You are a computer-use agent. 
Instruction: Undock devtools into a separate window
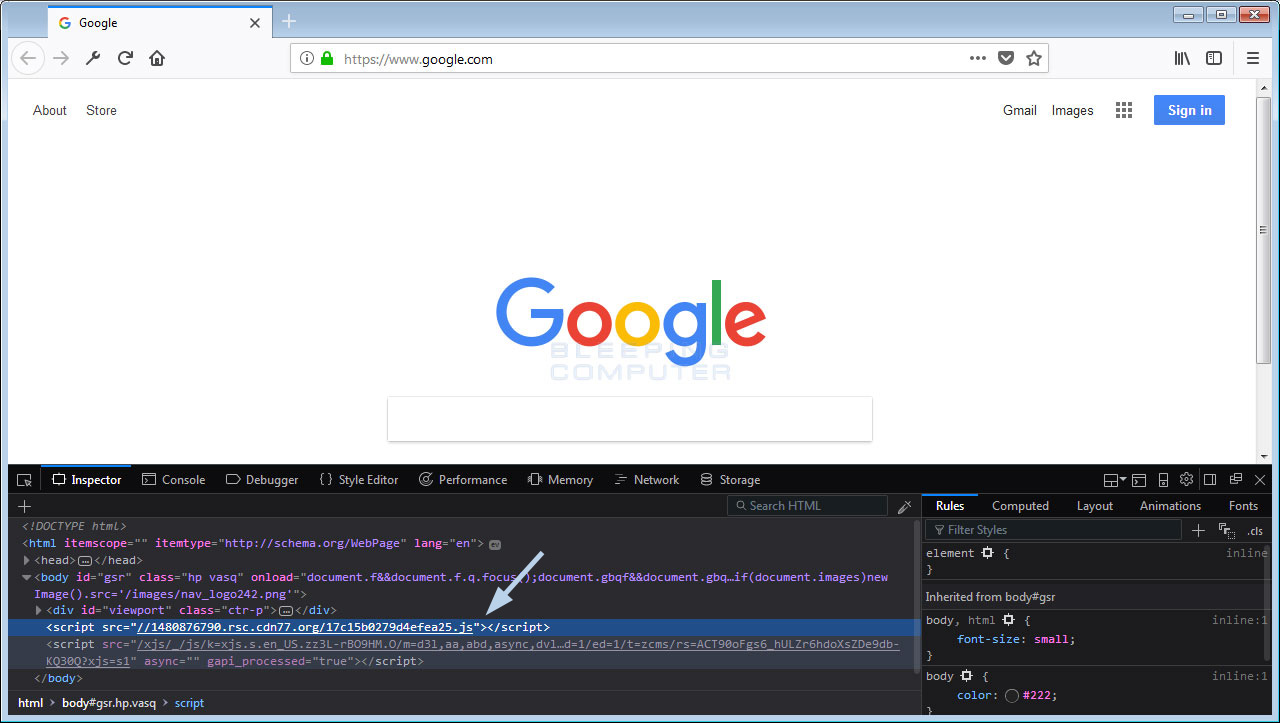click(1236, 480)
